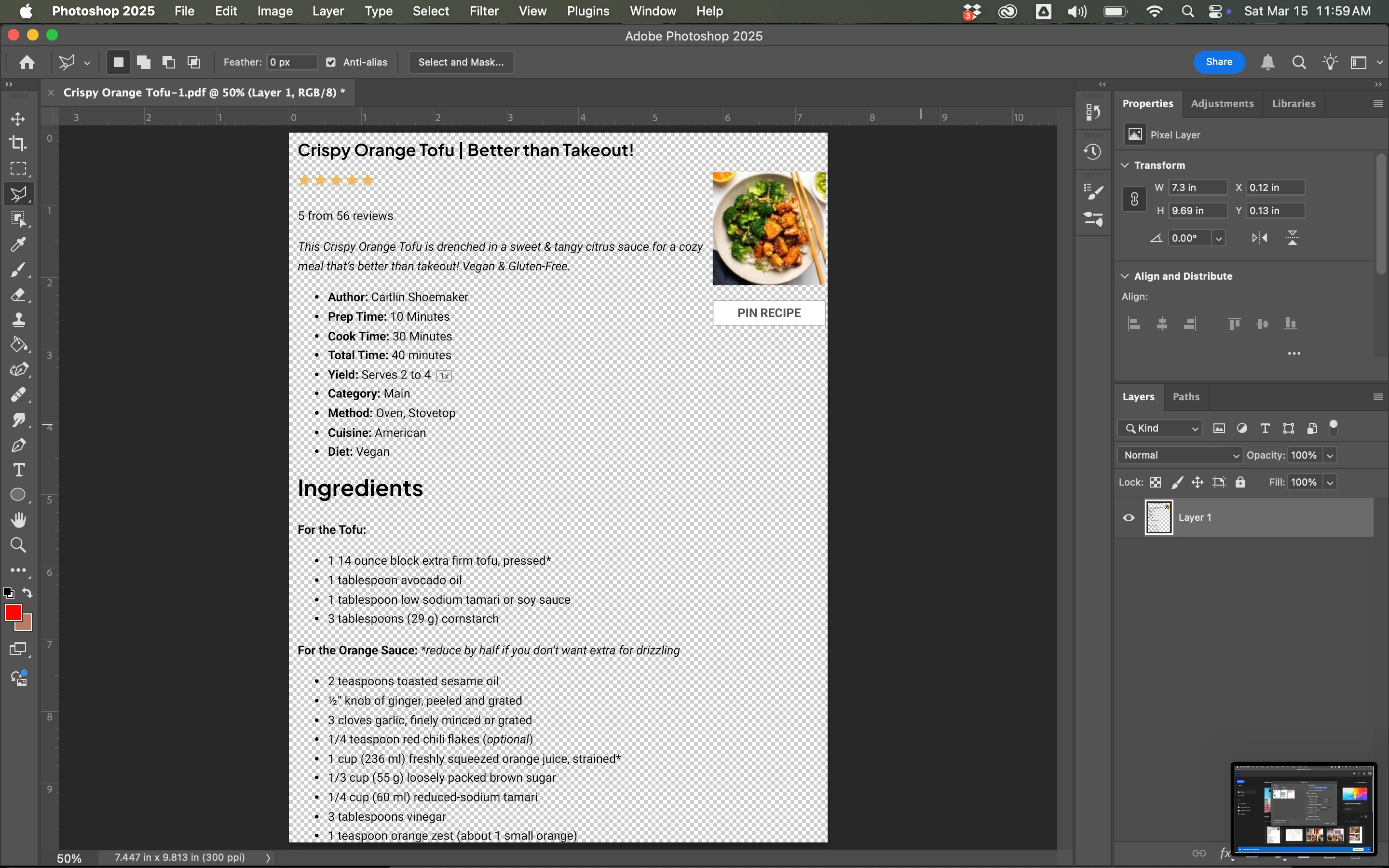
Task: Select the Move tool
Action: pos(18,119)
